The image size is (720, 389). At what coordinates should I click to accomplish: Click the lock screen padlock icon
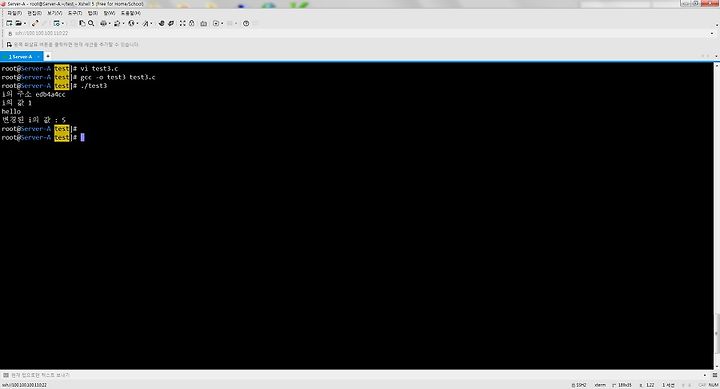[x=191, y=23]
